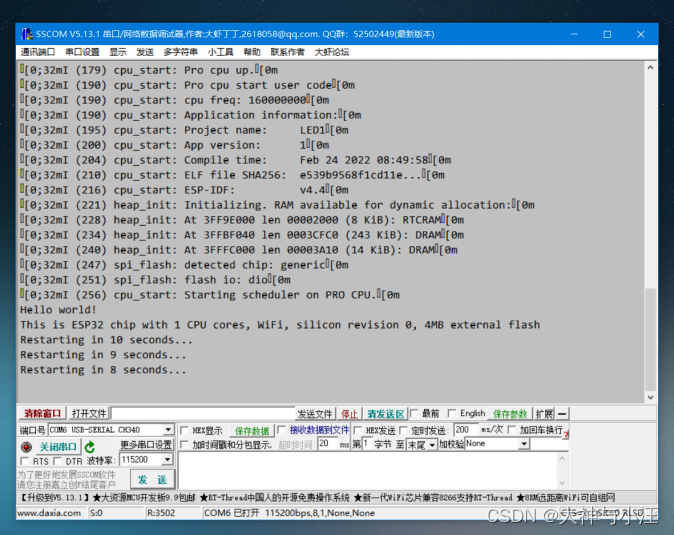Click the red port status indicator icon
This screenshot has width=674, height=535.
[x=26, y=447]
